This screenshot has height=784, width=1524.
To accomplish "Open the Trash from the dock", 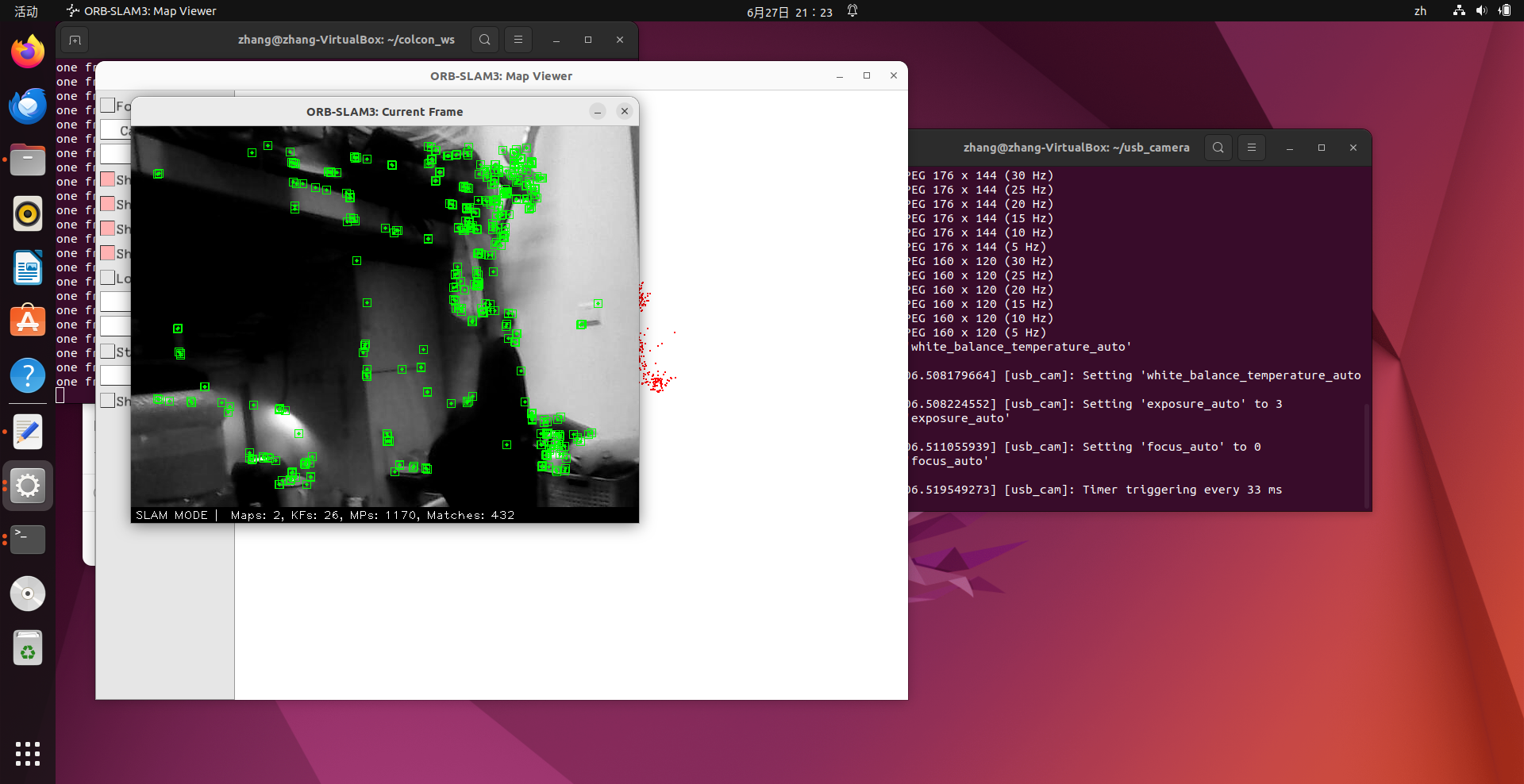I will (28, 648).
